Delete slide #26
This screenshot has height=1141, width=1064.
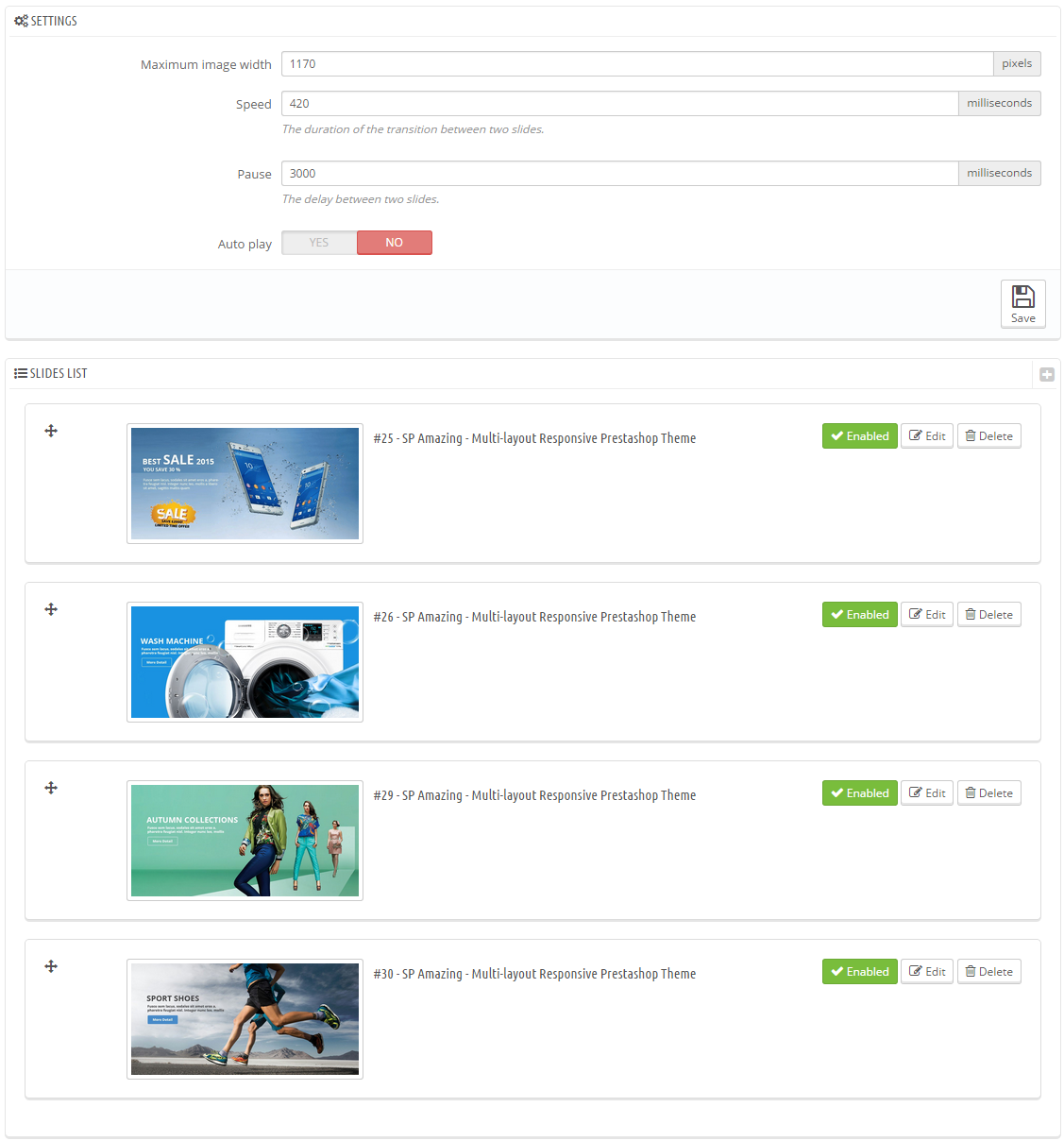(x=989, y=615)
